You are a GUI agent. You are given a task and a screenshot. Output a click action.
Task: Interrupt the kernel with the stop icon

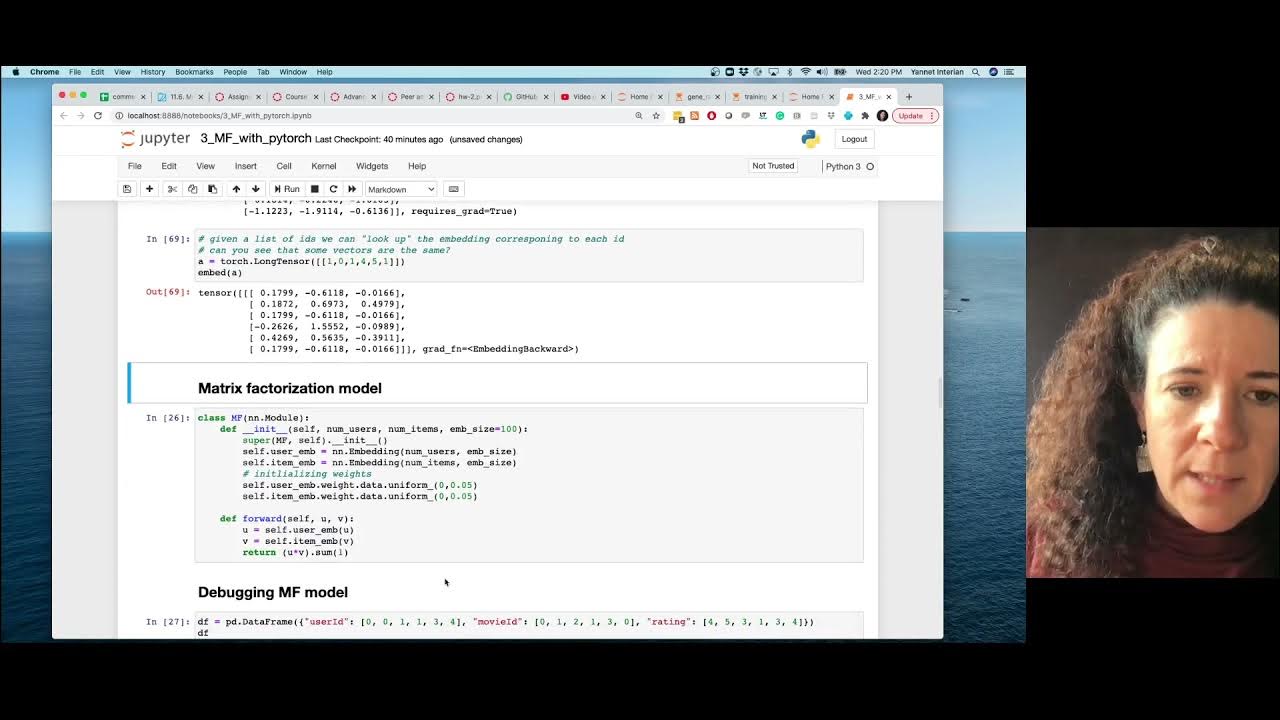[x=314, y=189]
